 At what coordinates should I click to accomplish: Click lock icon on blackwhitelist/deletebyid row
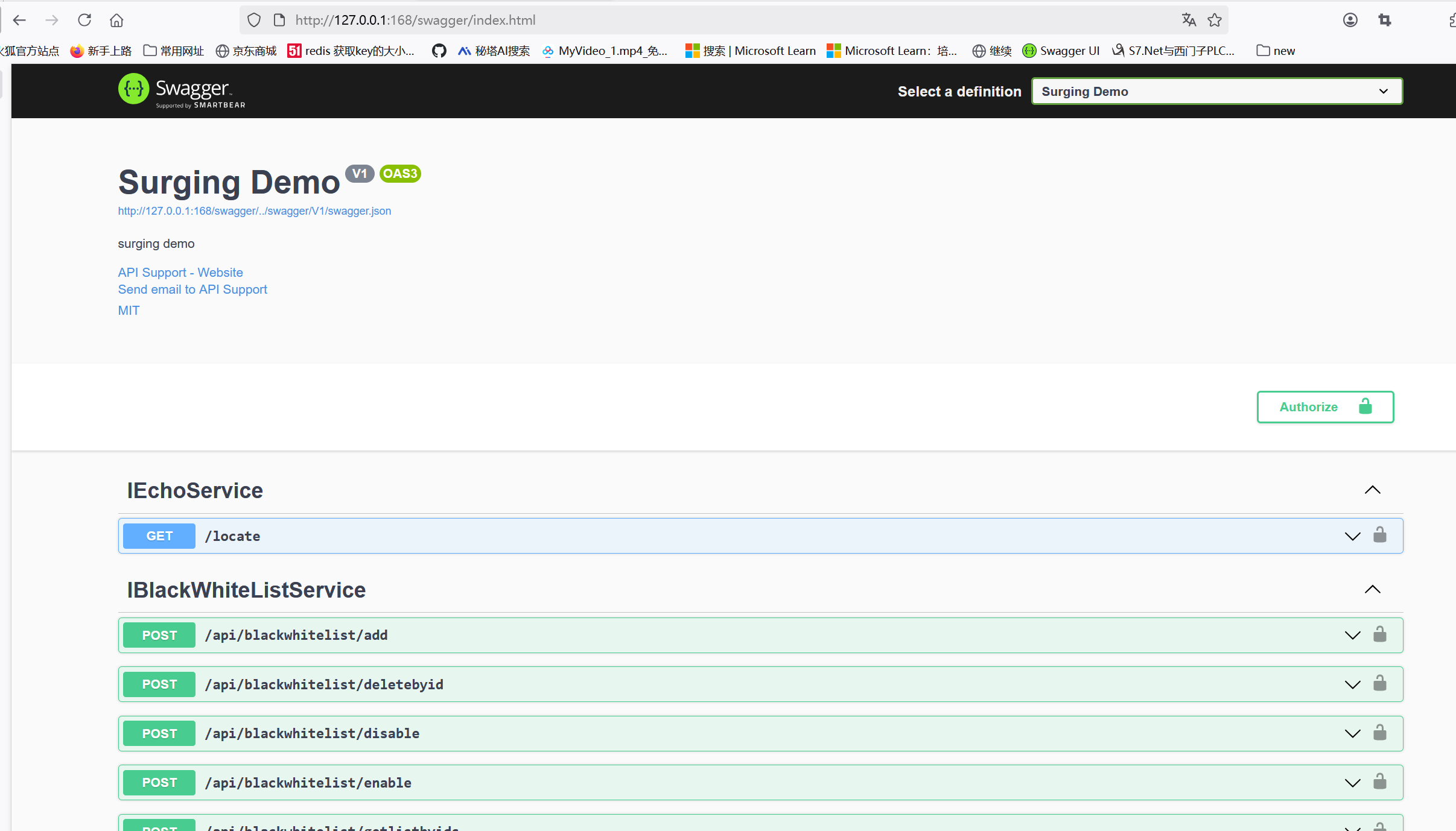click(x=1379, y=683)
